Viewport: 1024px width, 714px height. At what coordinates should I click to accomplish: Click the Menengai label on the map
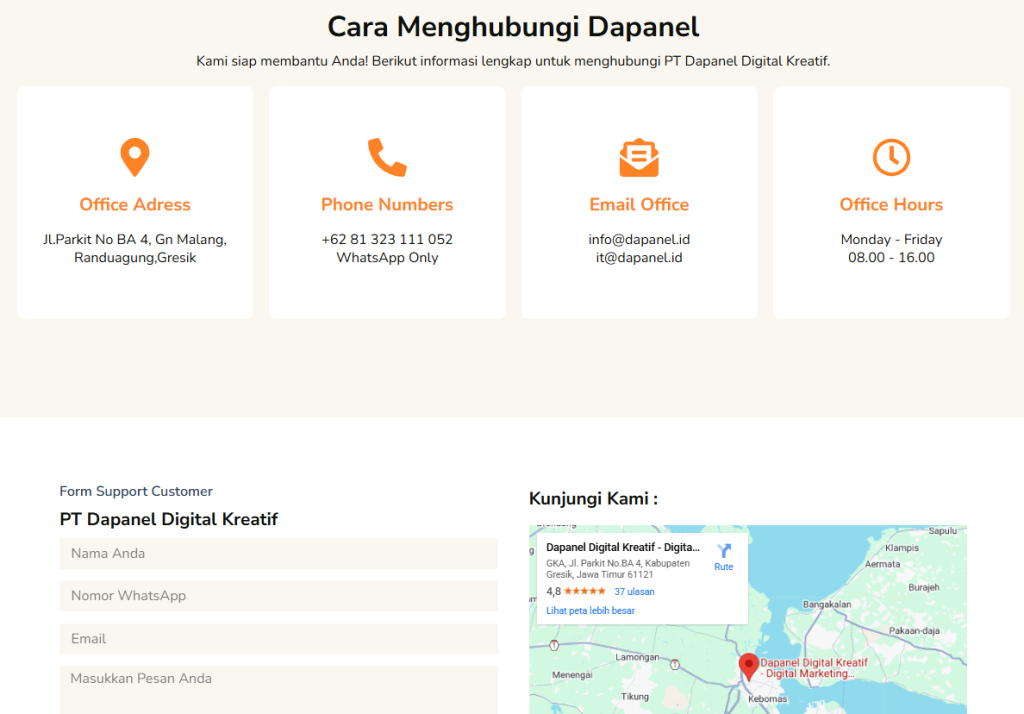[x=572, y=675]
